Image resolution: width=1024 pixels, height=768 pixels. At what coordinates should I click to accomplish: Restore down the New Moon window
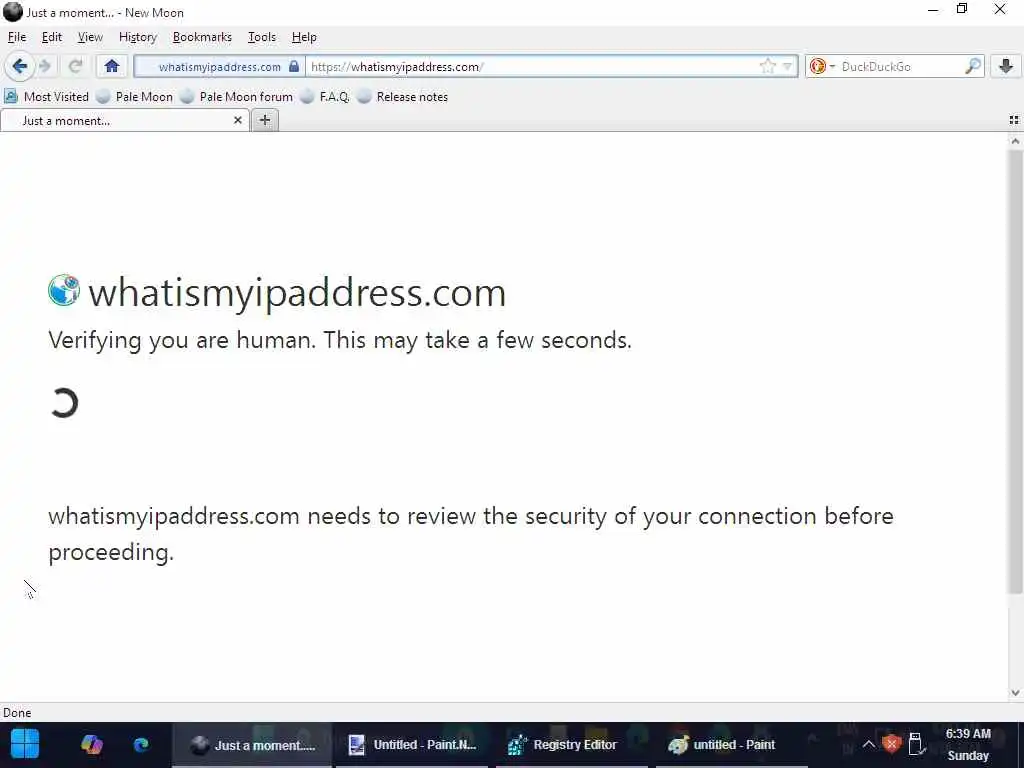coord(962,9)
